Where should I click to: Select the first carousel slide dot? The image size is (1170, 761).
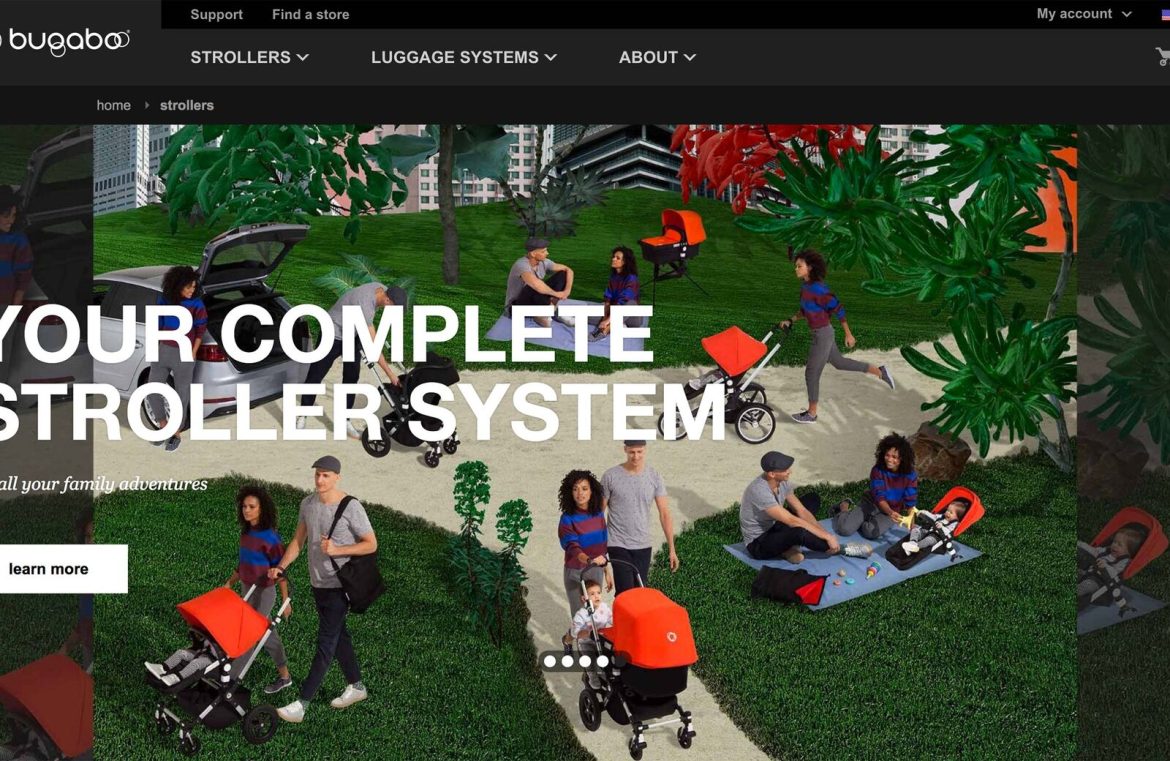[x=550, y=661]
